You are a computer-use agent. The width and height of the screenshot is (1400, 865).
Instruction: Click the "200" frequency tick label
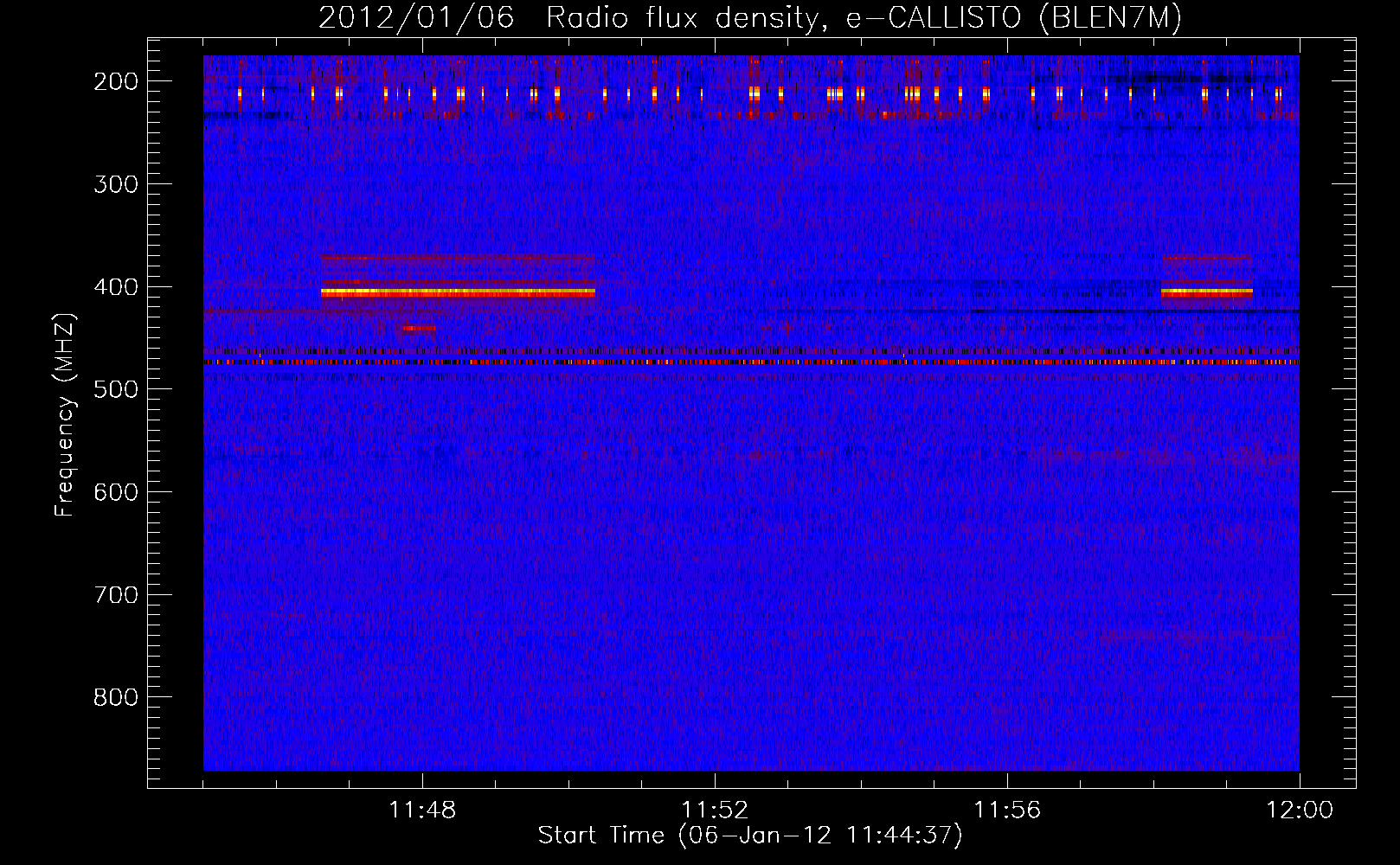(116, 81)
